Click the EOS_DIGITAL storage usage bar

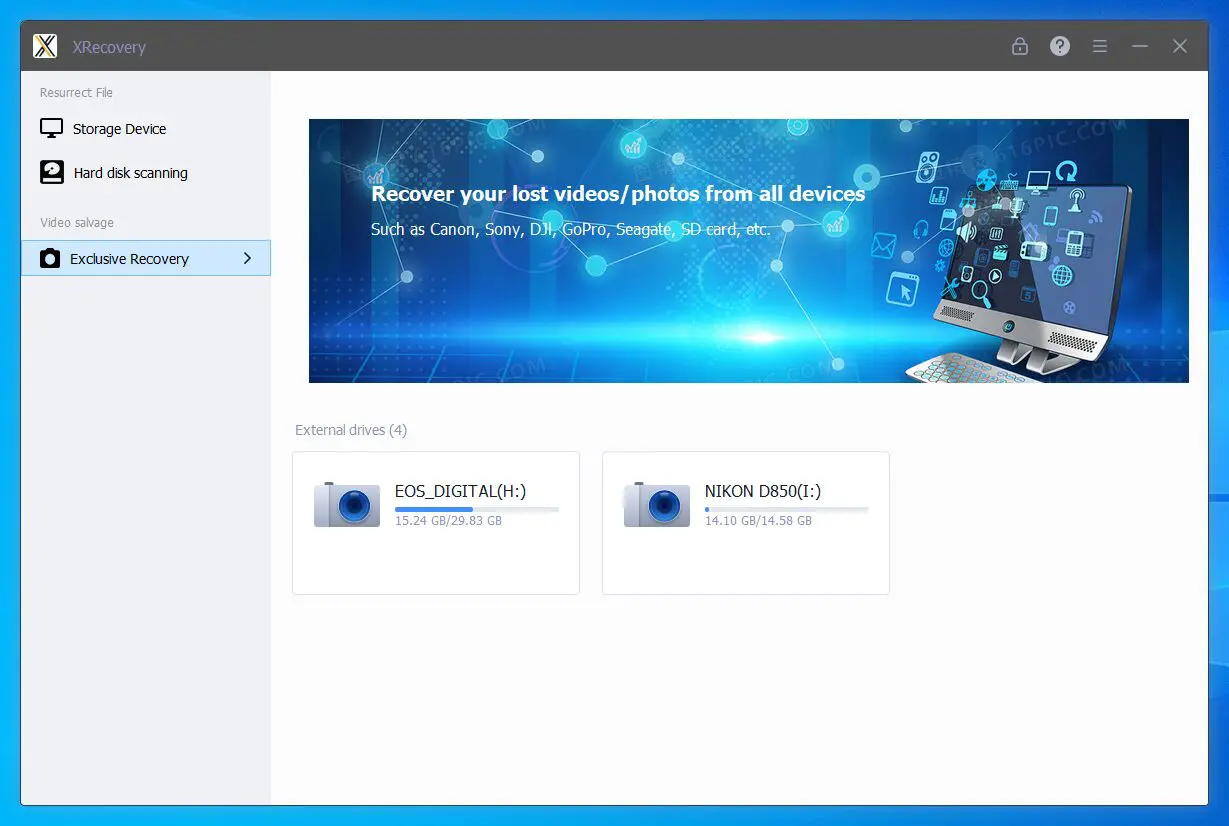coord(476,509)
